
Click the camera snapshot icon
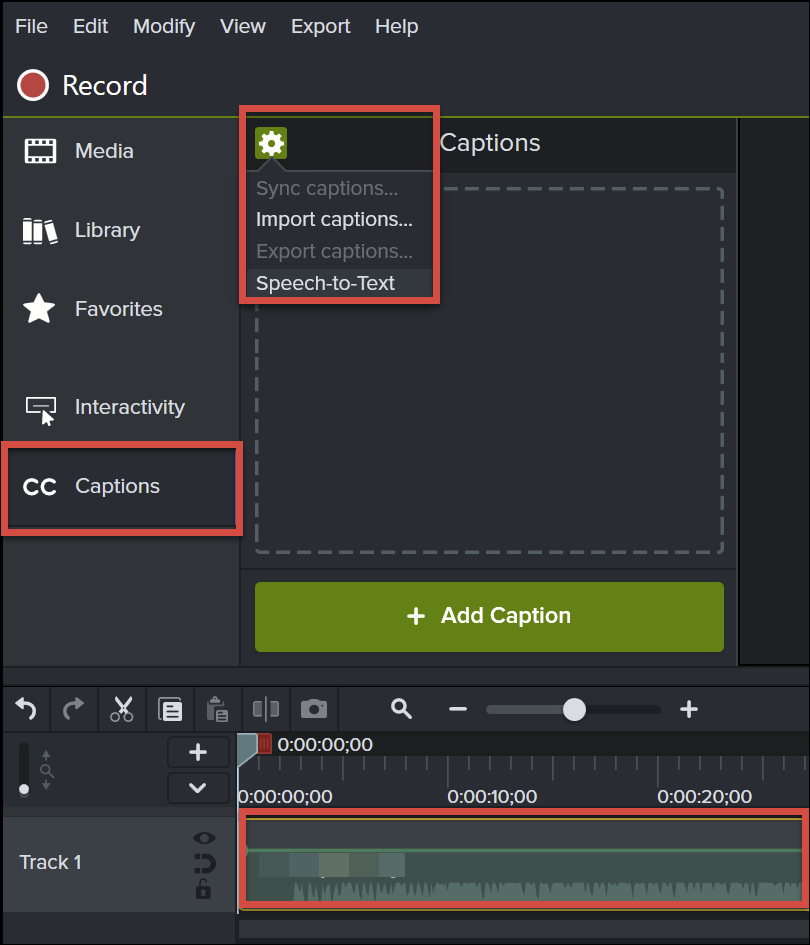pos(314,709)
